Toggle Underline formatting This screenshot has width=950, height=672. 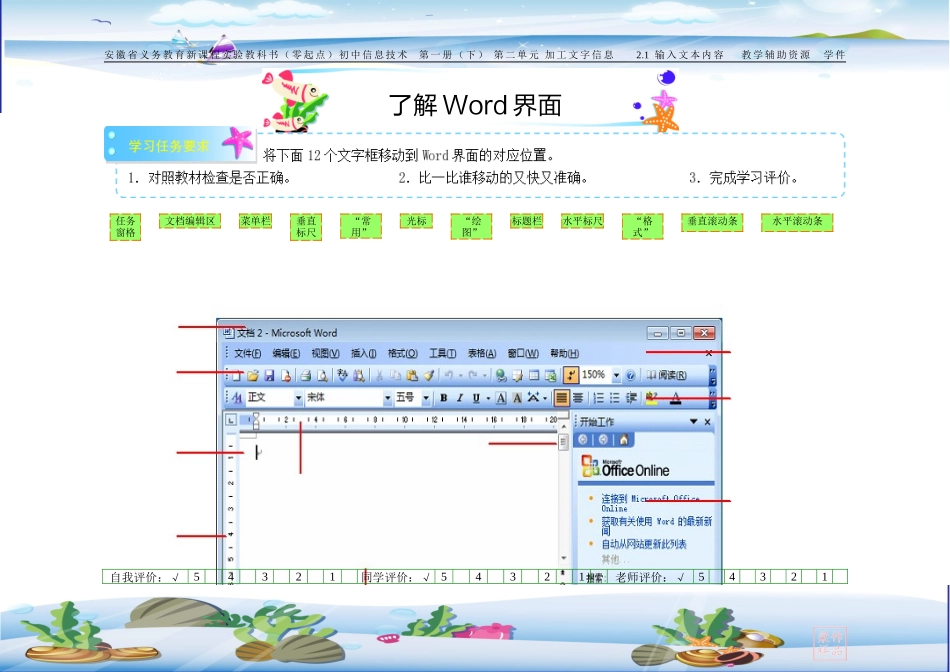(x=476, y=398)
